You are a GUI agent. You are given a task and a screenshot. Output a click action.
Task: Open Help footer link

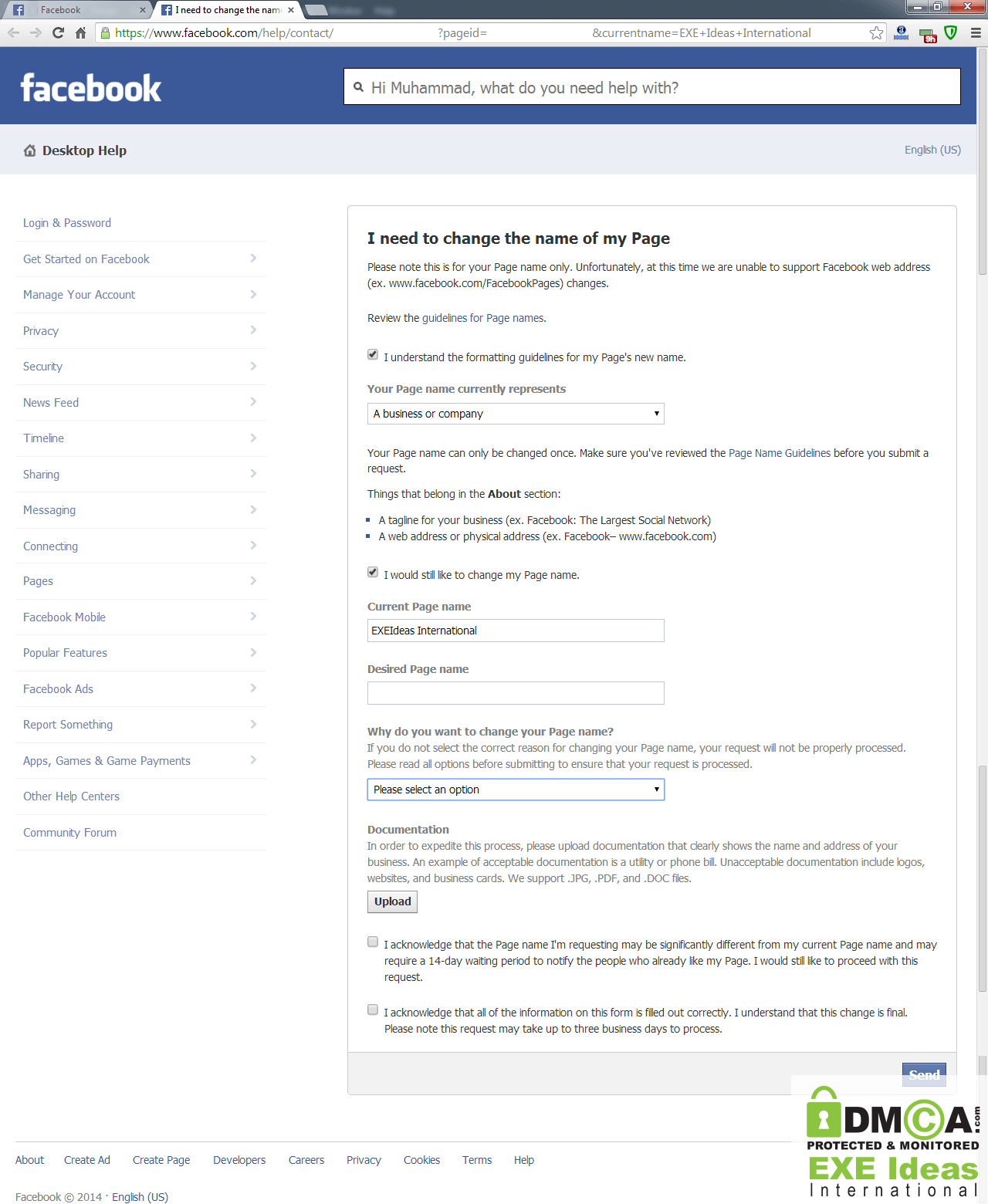tap(524, 1160)
